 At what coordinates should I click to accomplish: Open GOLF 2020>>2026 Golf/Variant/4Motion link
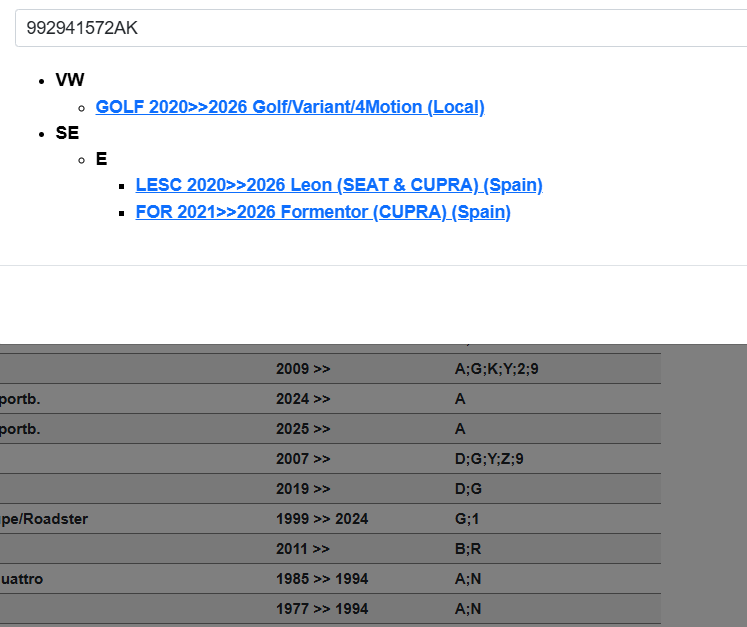(x=290, y=107)
